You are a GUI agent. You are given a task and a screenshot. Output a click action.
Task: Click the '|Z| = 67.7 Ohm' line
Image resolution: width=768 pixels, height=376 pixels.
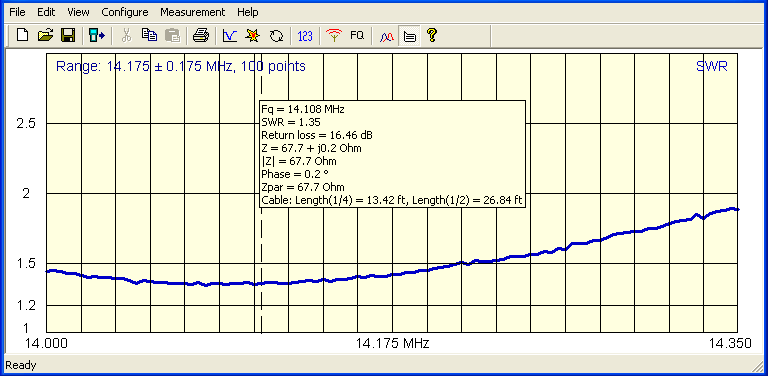[299, 161]
